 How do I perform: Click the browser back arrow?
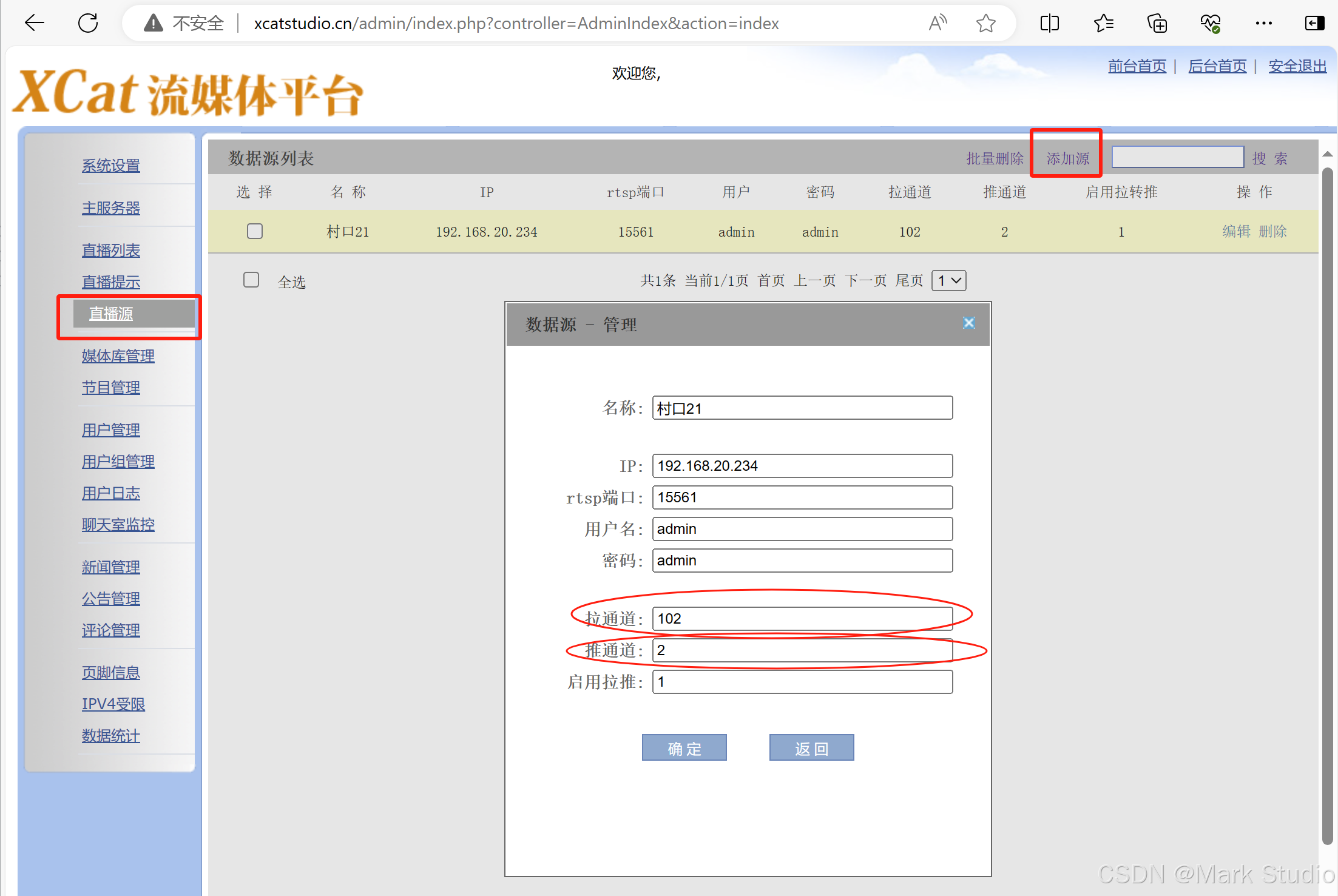click(x=35, y=23)
